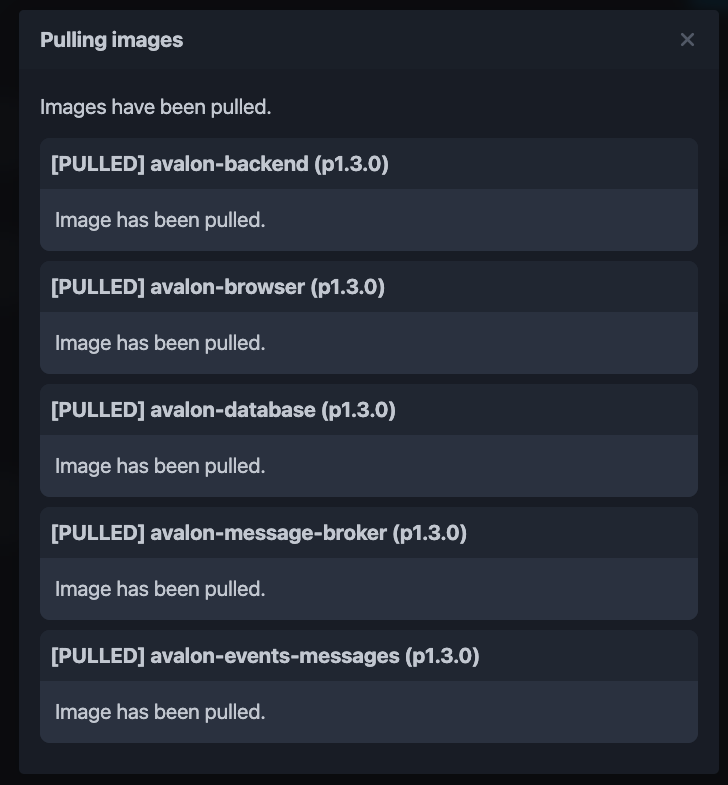The image size is (728, 785).
Task: Click the "Pulling images" dialog title
Action: [111, 40]
